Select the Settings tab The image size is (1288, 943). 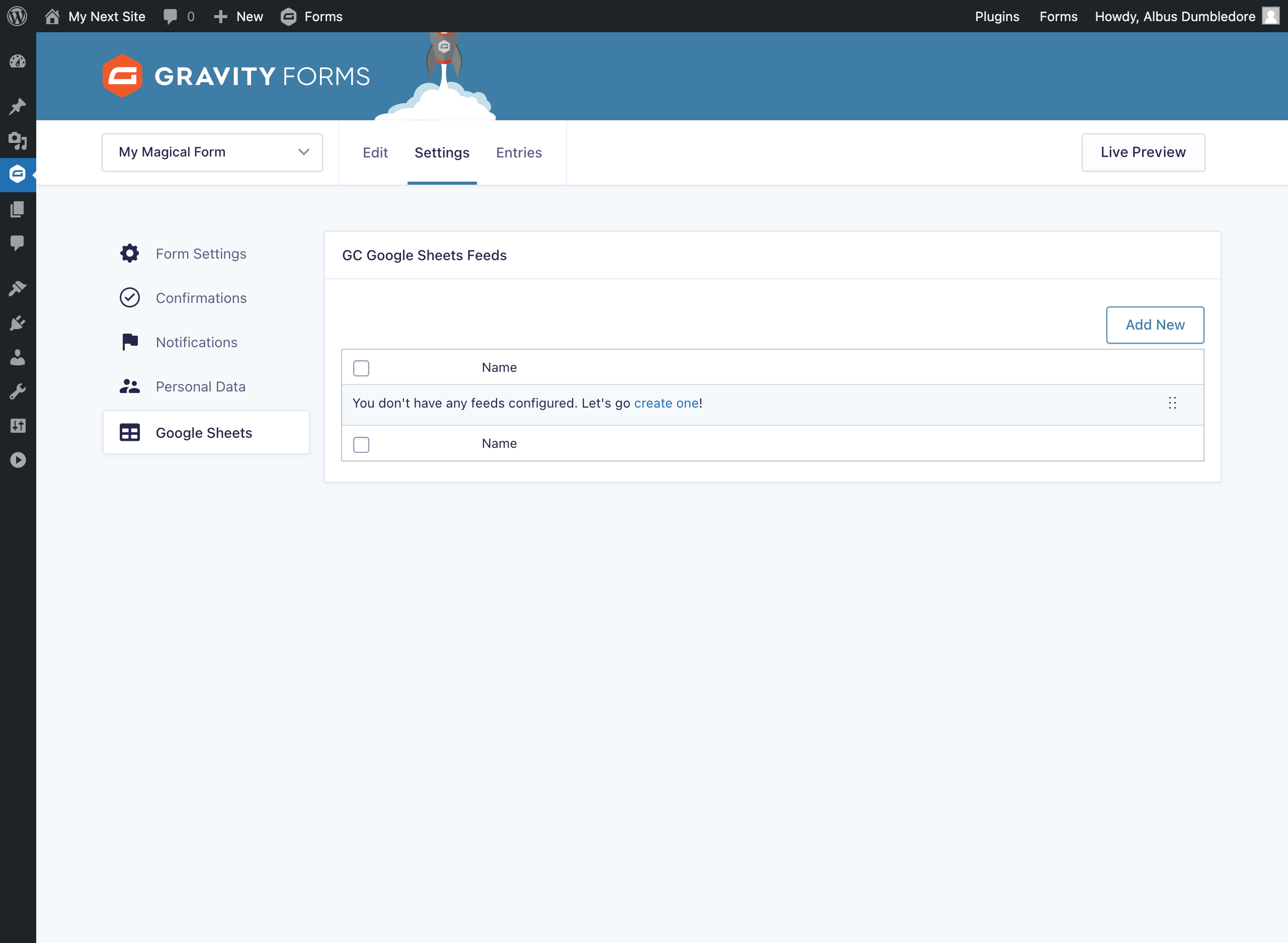tap(442, 152)
